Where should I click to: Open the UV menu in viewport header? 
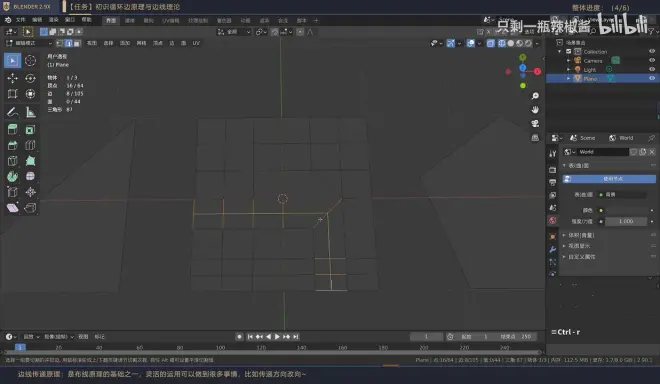196,43
